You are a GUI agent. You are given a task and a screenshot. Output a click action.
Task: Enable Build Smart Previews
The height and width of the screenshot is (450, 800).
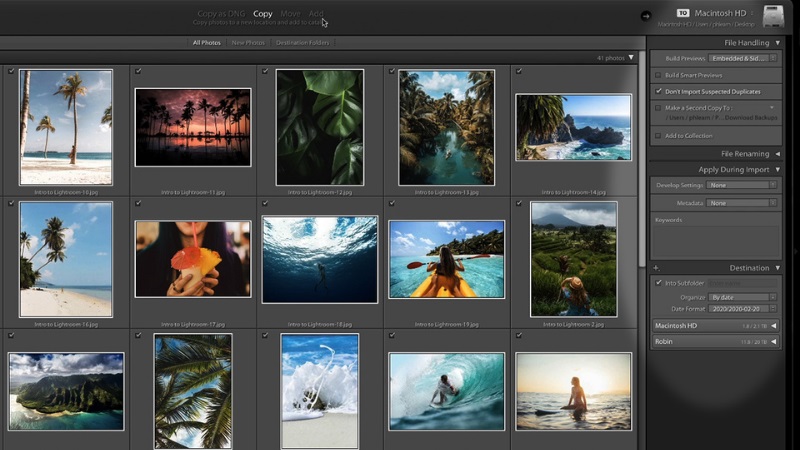tap(658, 75)
